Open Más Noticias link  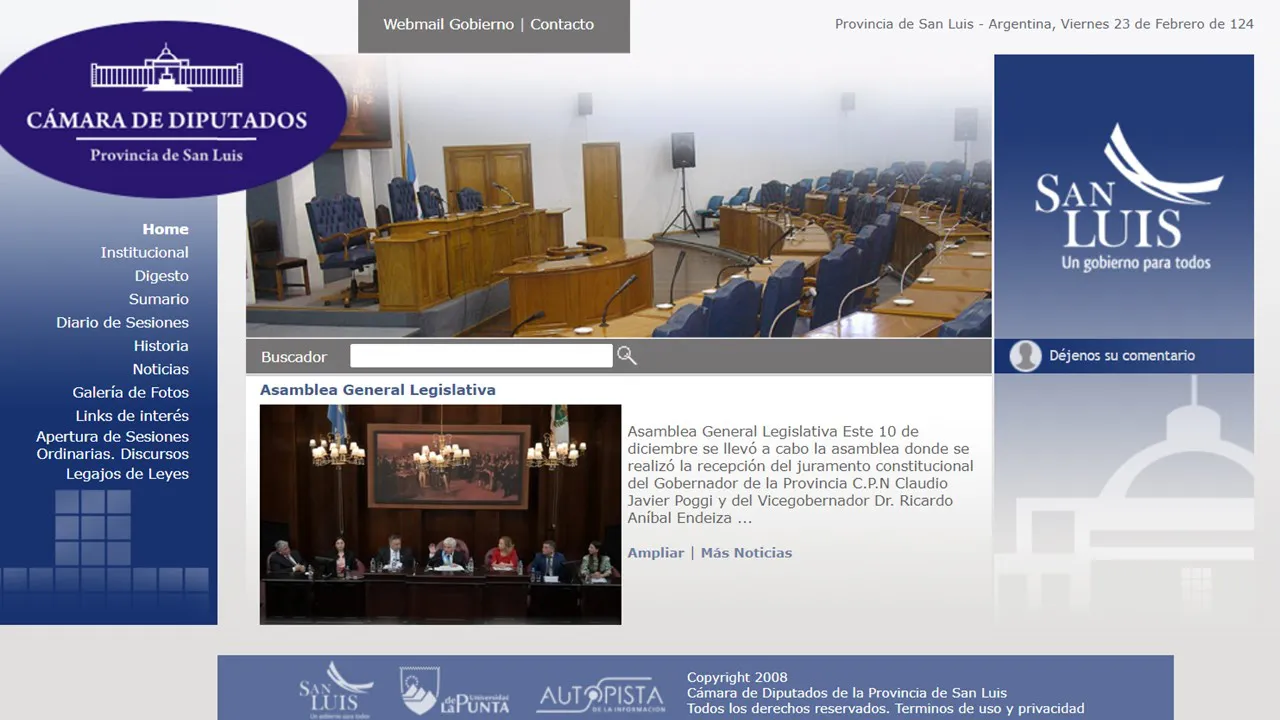(x=746, y=553)
